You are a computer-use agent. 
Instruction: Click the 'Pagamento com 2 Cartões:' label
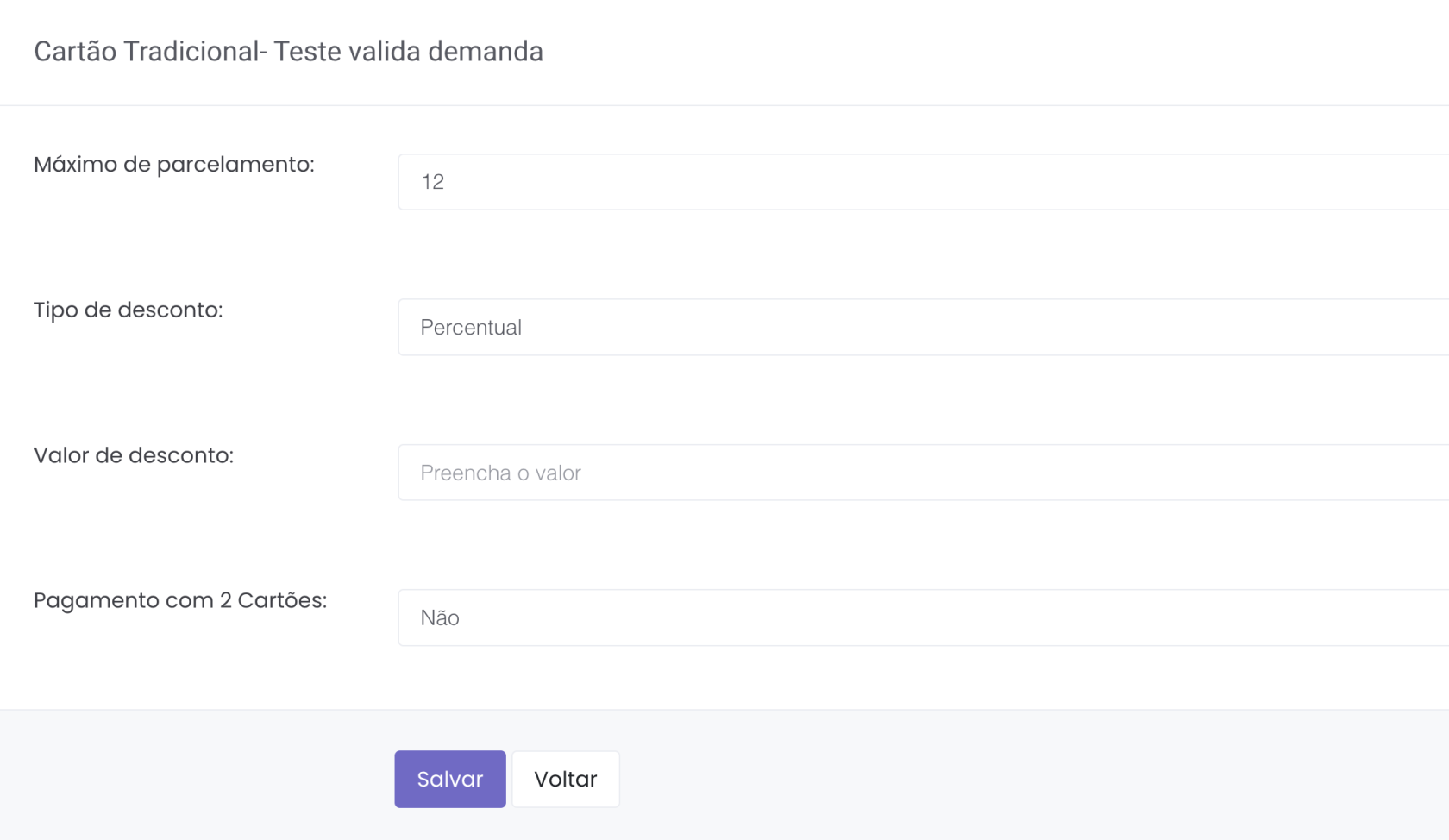pyautogui.click(x=180, y=600)
